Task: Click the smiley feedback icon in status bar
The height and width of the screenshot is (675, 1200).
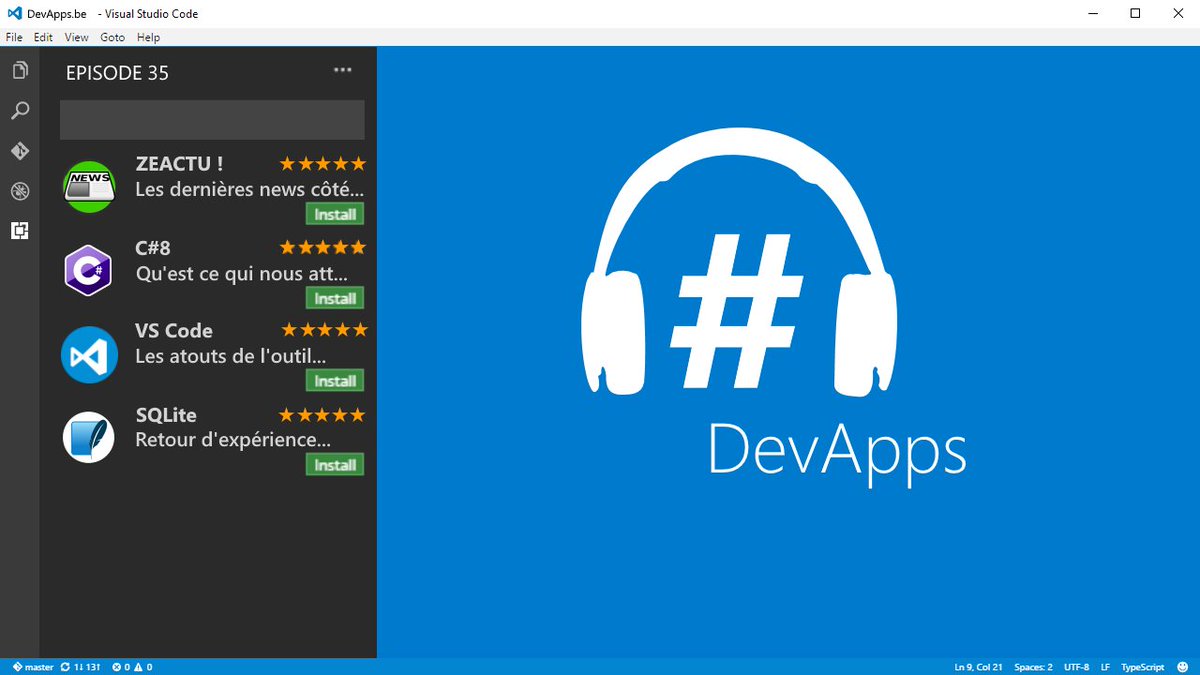Action: 1184,667
